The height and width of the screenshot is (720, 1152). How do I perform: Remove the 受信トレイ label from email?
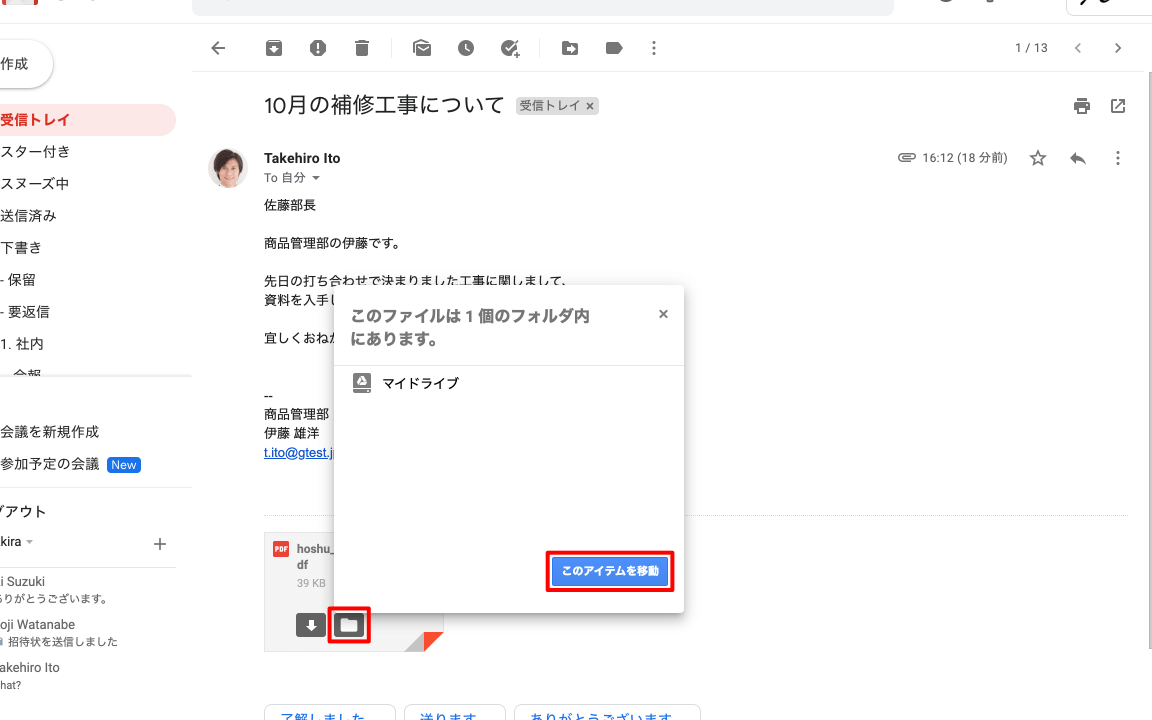coord(589,107)
